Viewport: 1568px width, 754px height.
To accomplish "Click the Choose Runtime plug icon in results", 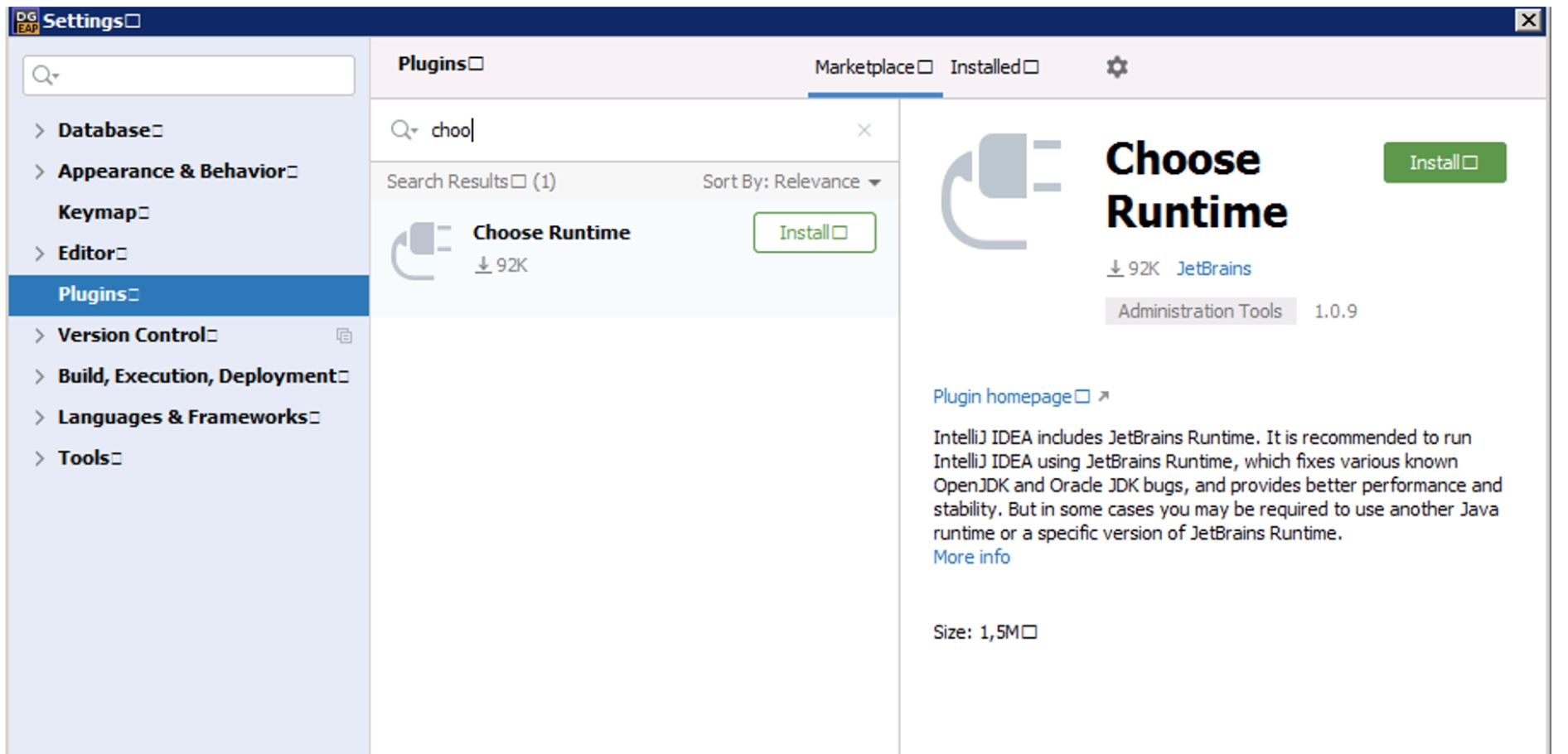I will point(421,250).
